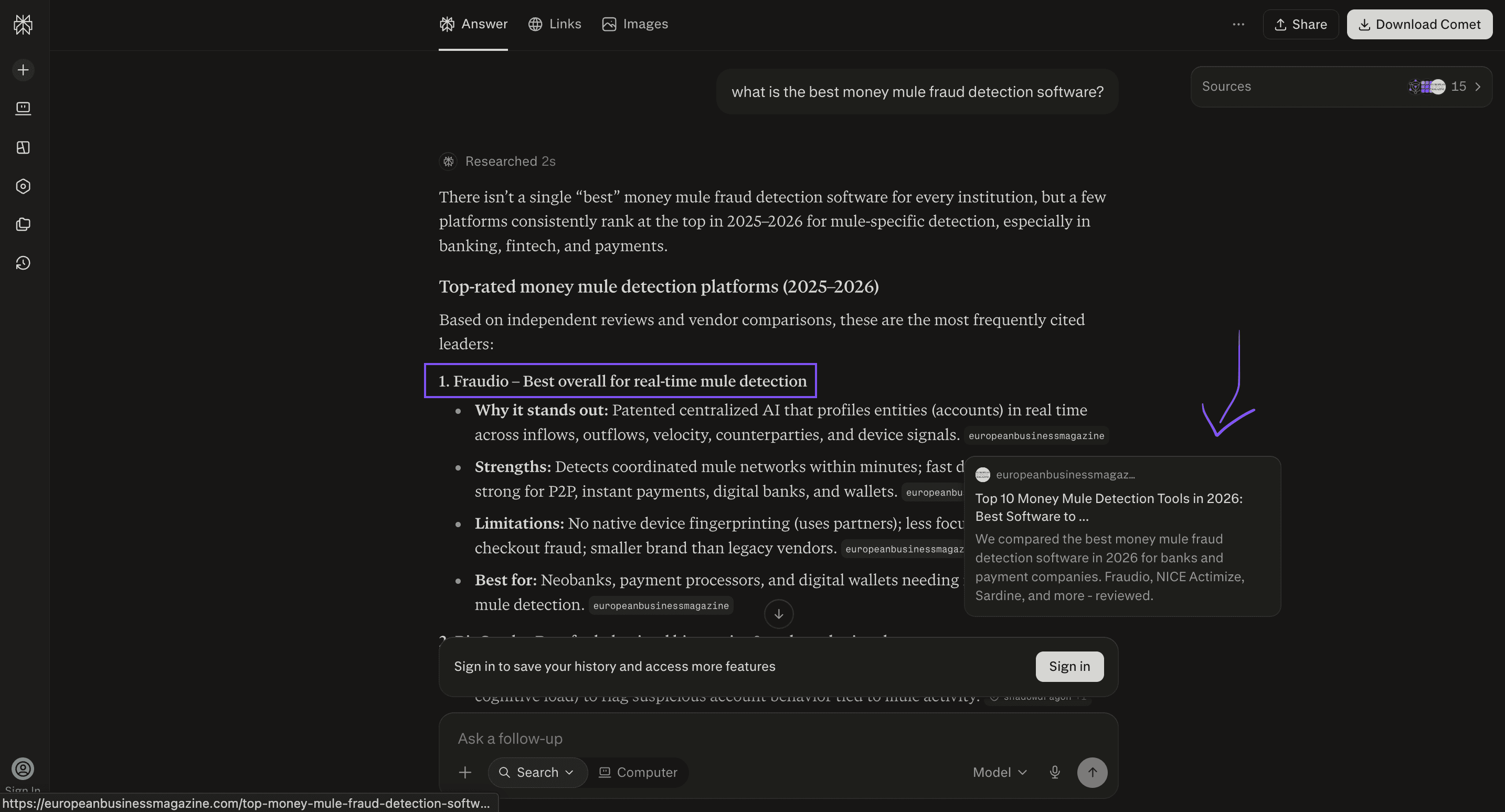Open the three-dot more options menu

pyautogui.click(x=1238, y=25)
